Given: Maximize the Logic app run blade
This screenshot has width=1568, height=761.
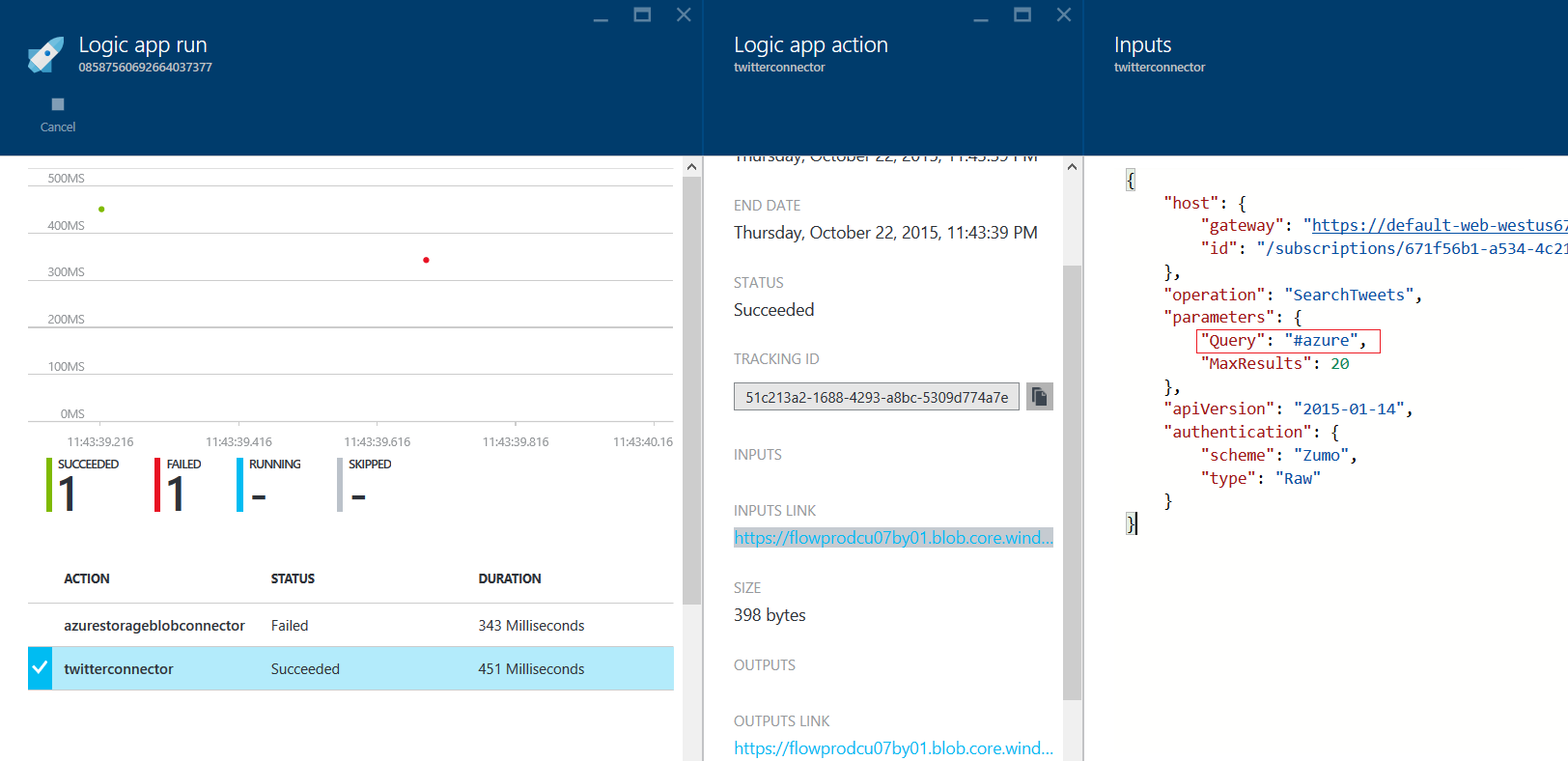Looking at the screenshot, I should 642,14.
